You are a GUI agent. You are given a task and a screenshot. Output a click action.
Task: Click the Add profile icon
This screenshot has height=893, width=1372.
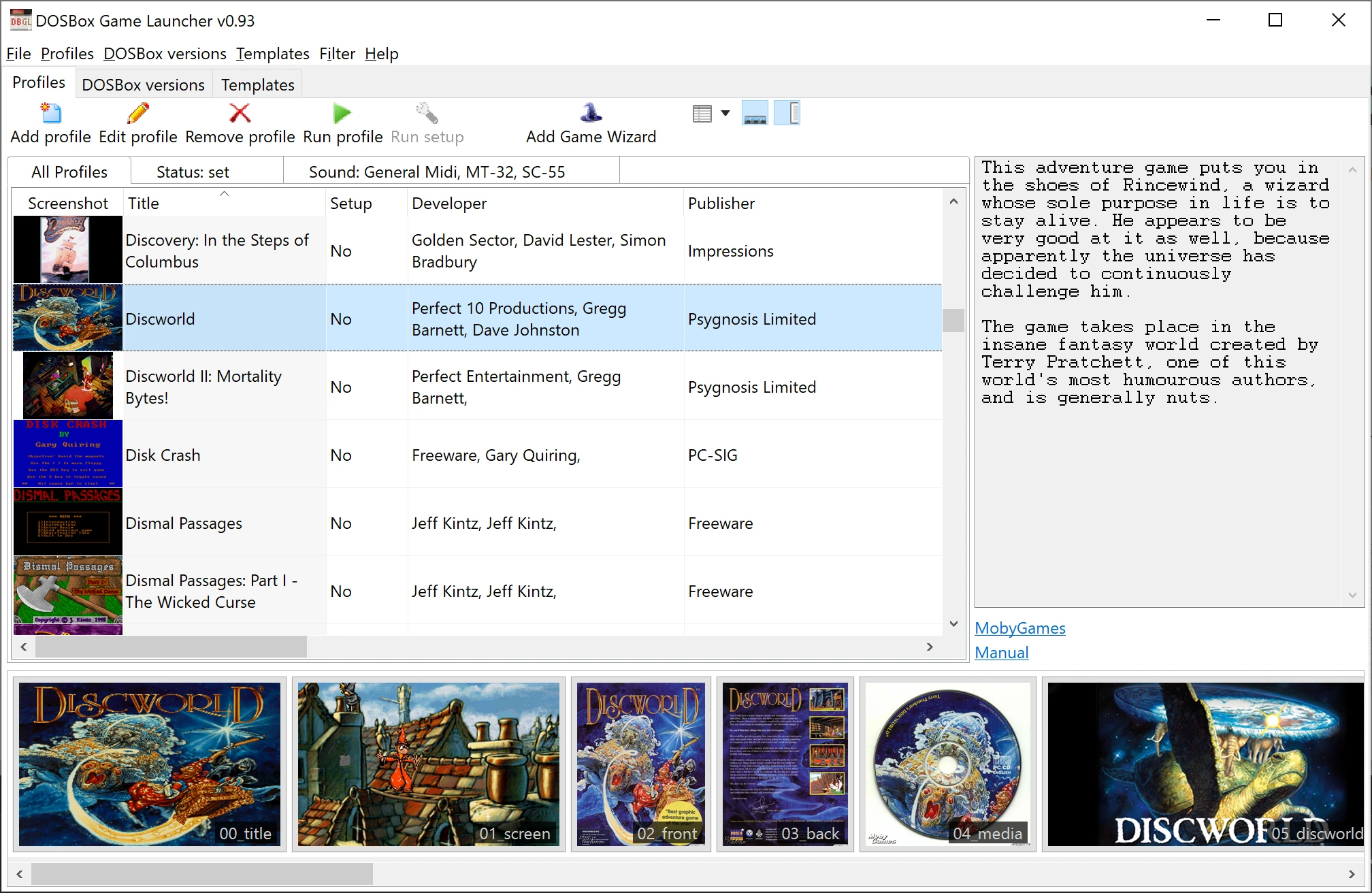point(50,113)
